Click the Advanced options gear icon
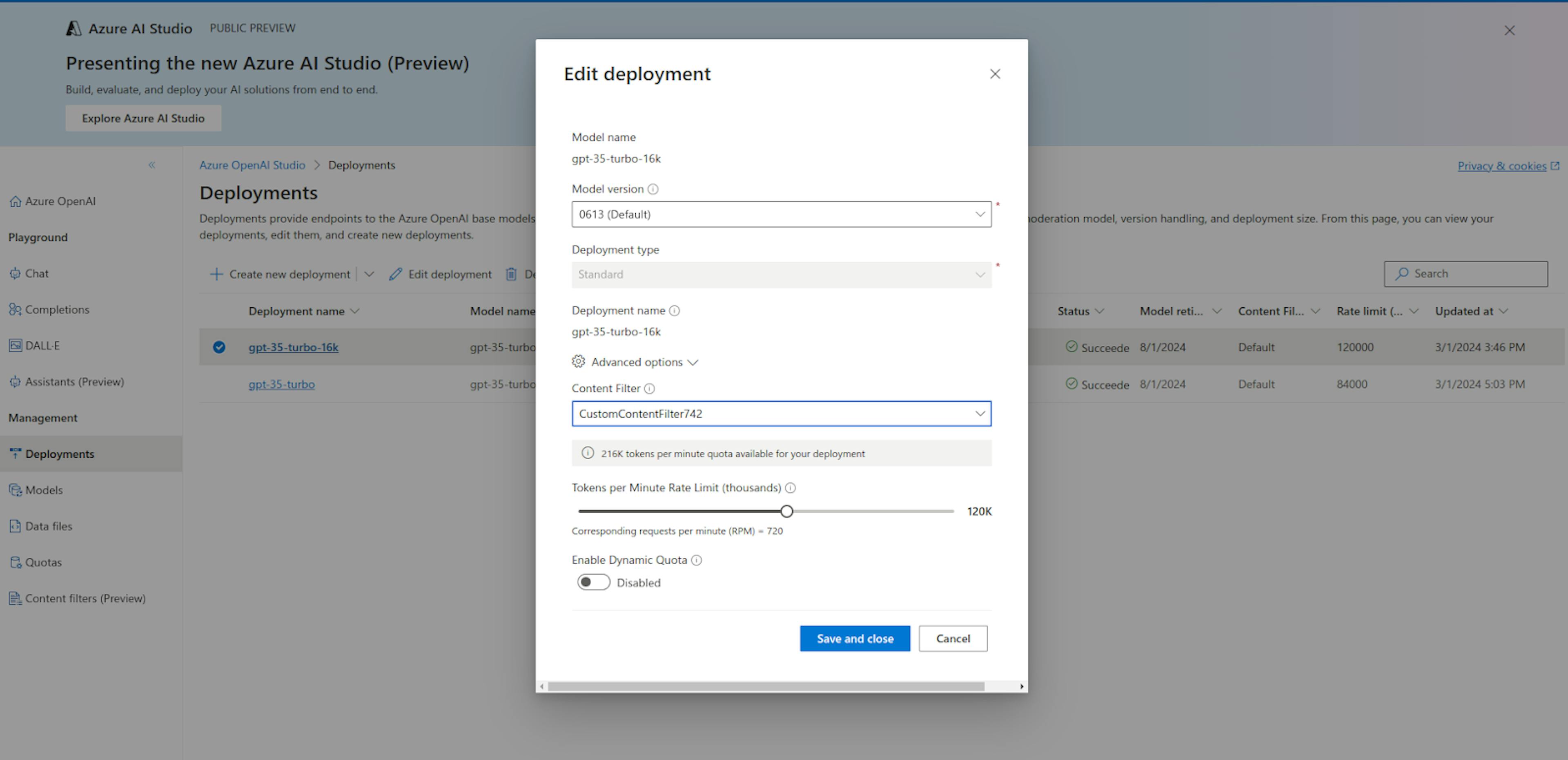 pos(578,362)
